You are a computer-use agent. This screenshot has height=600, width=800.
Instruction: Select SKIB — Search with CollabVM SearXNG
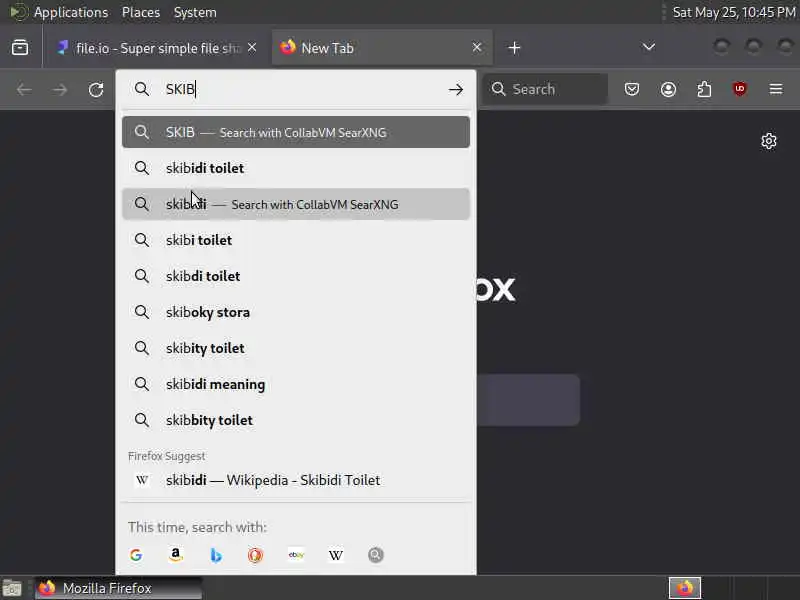[296, 132]
